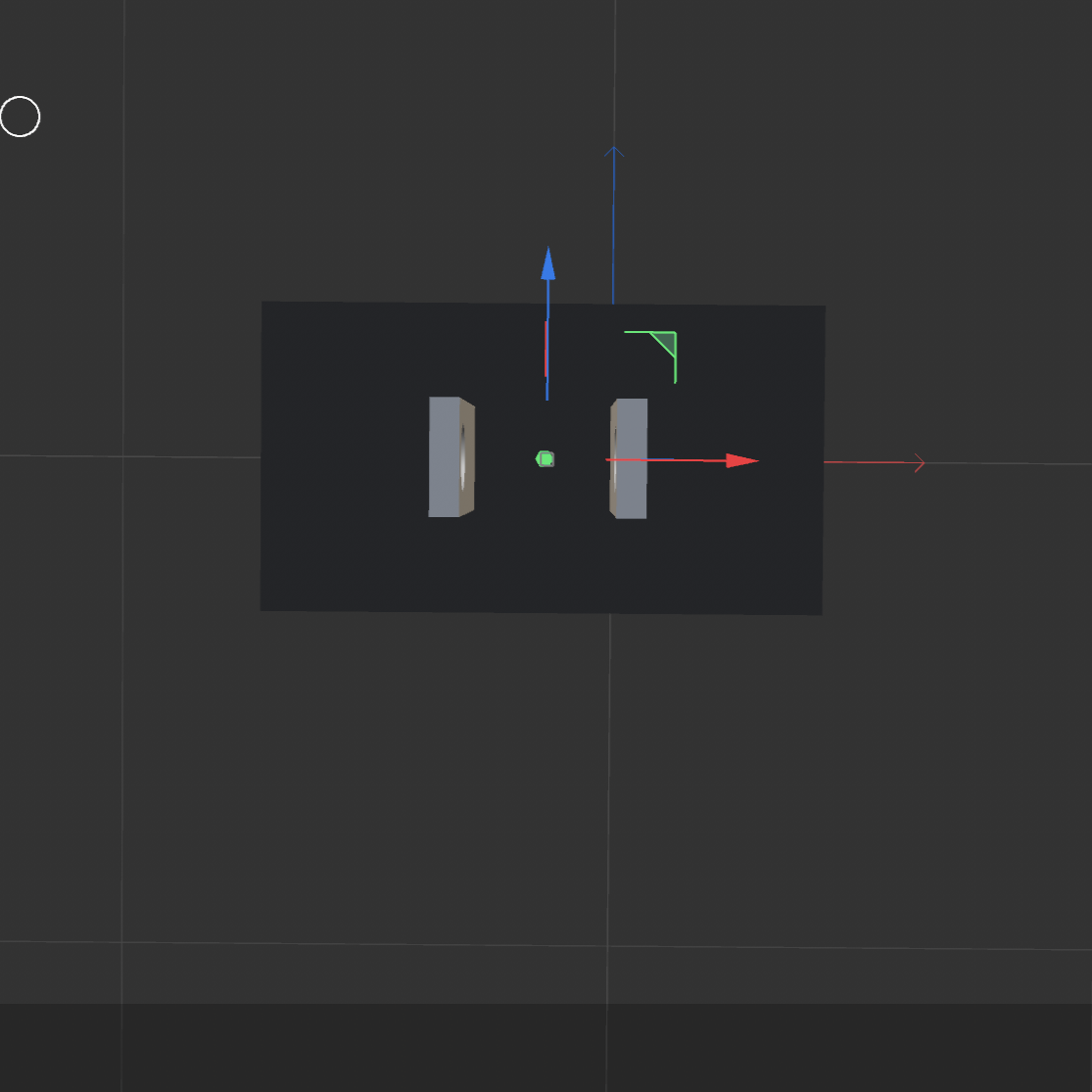Click the green highlight around the cube
1092x1092 pixels.
(x=538, y=458)
